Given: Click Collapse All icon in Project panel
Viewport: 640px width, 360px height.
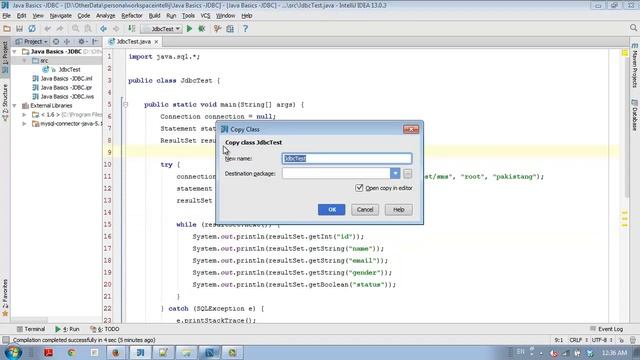Looking at the screenshot, I should pos(67,42).
